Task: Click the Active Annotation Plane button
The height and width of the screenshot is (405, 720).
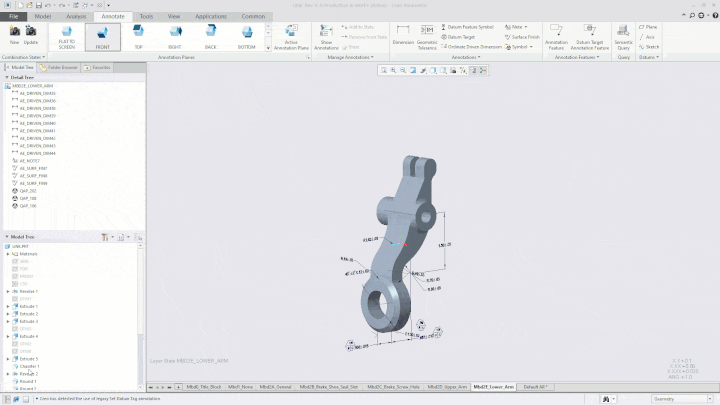Action: pos(290,37)
